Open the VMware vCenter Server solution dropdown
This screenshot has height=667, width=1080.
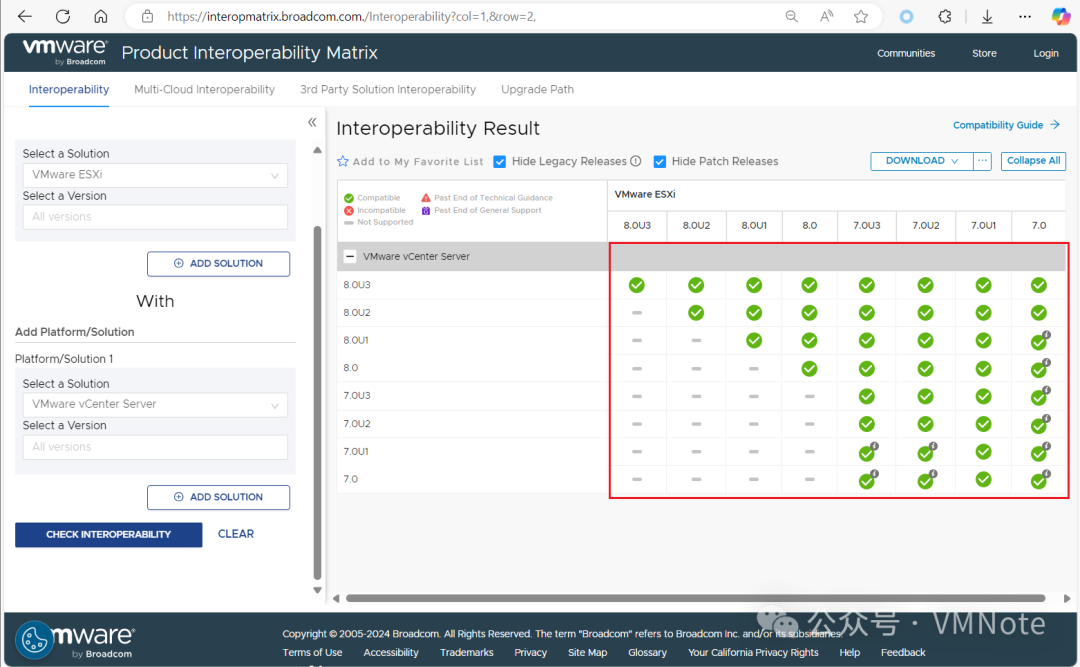(x=155, y=404)
